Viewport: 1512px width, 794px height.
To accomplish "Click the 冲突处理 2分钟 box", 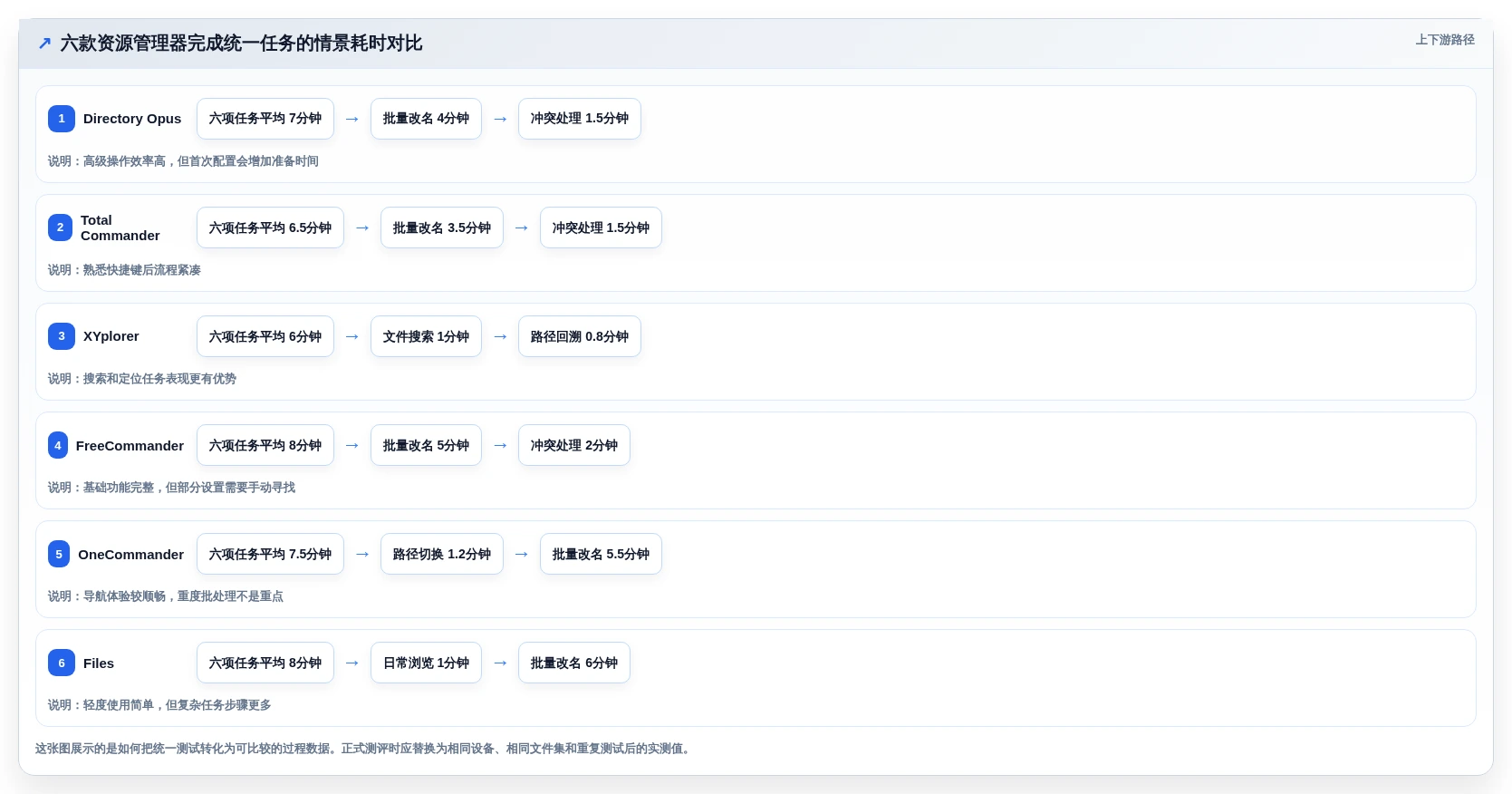I will (574, 445).
